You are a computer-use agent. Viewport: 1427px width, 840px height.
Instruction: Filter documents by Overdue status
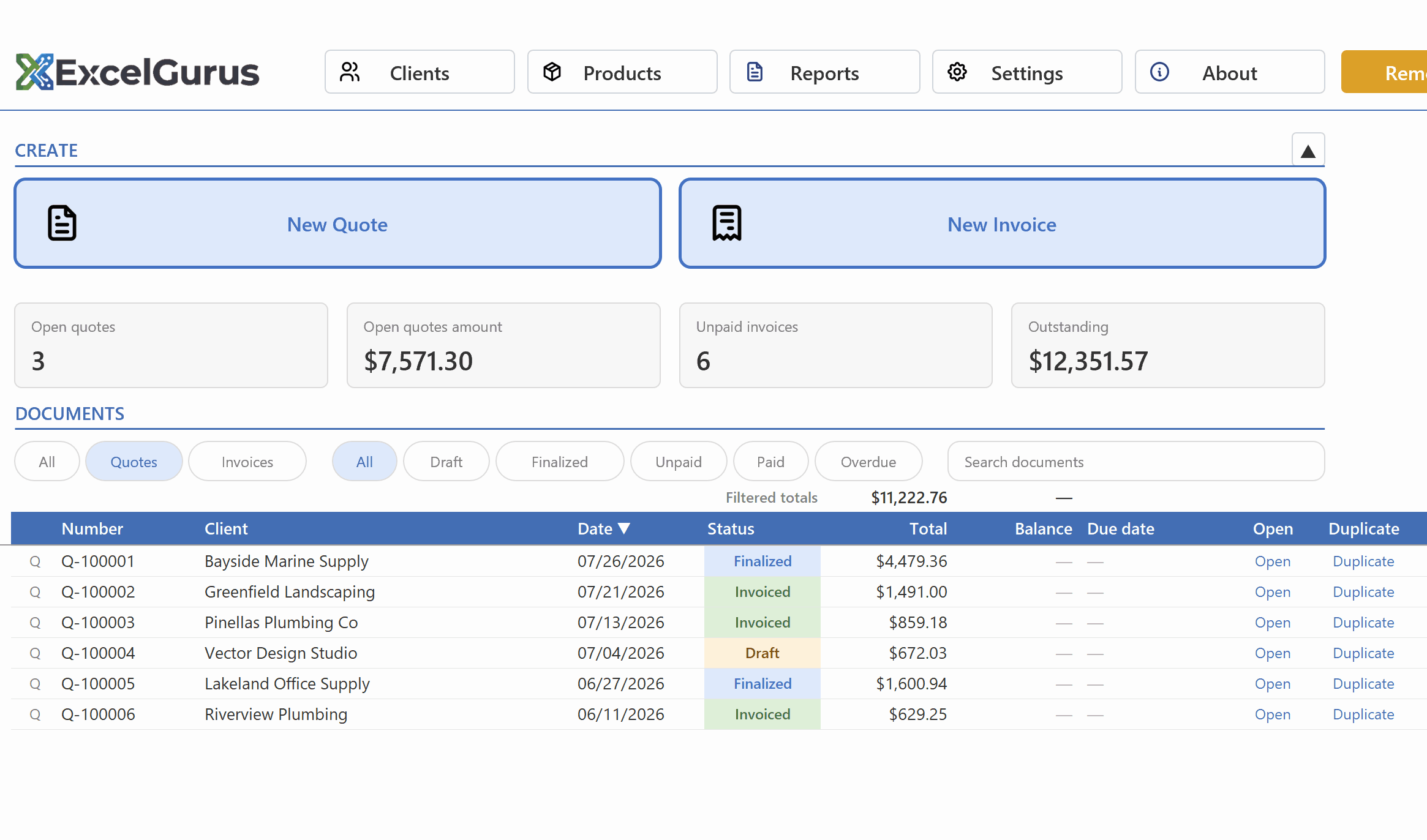pyautogui.click(x=868, y=462)
